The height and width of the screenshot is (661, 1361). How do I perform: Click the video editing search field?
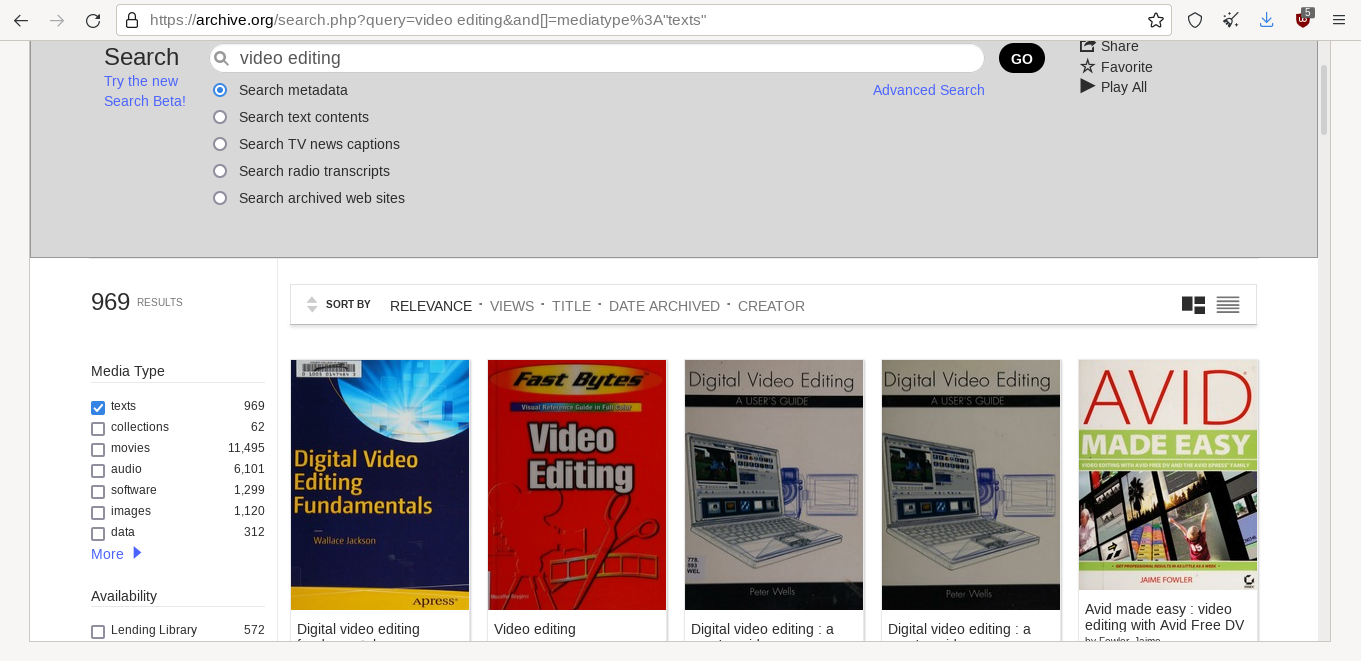[x=597, y=58]
